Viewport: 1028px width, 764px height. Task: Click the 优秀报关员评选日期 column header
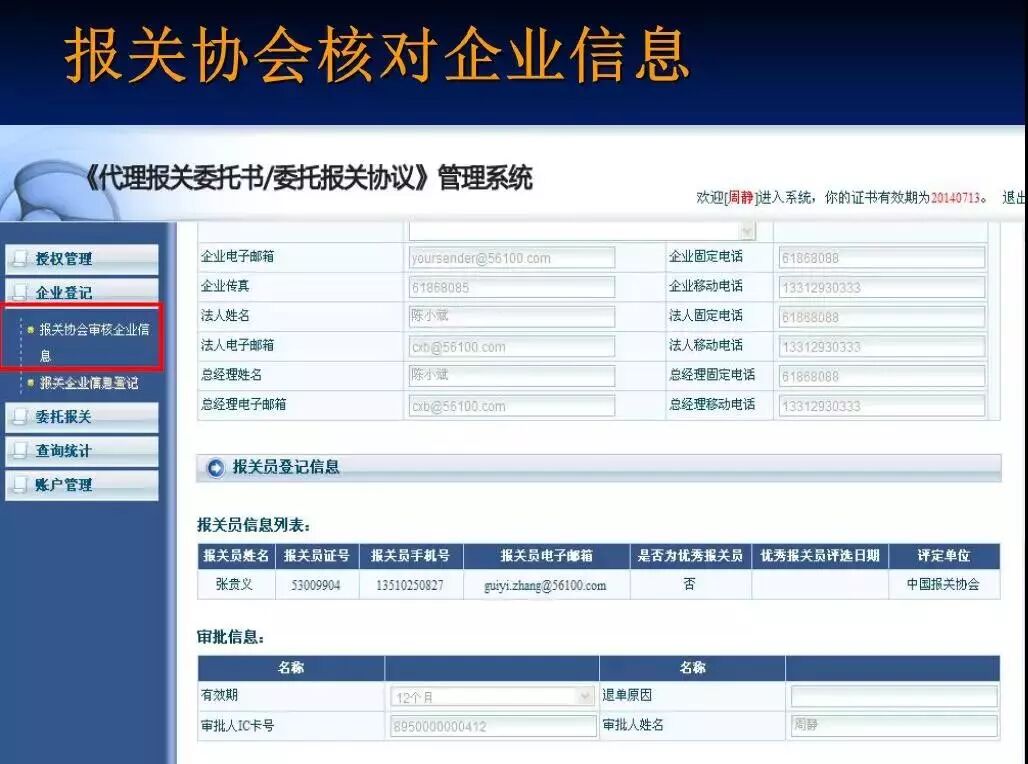click(x=820, y=555)
